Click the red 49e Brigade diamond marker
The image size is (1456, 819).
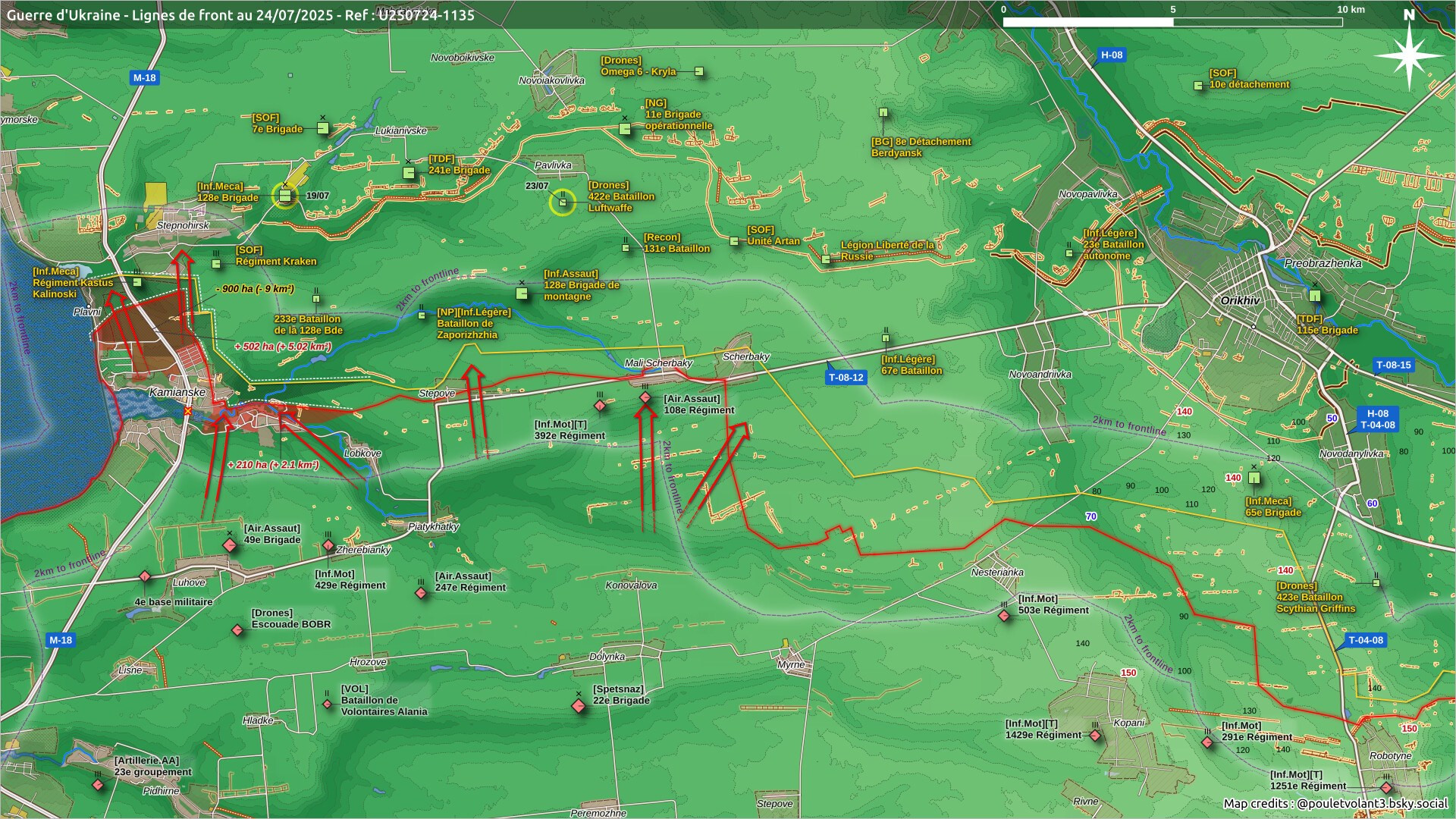230,545
